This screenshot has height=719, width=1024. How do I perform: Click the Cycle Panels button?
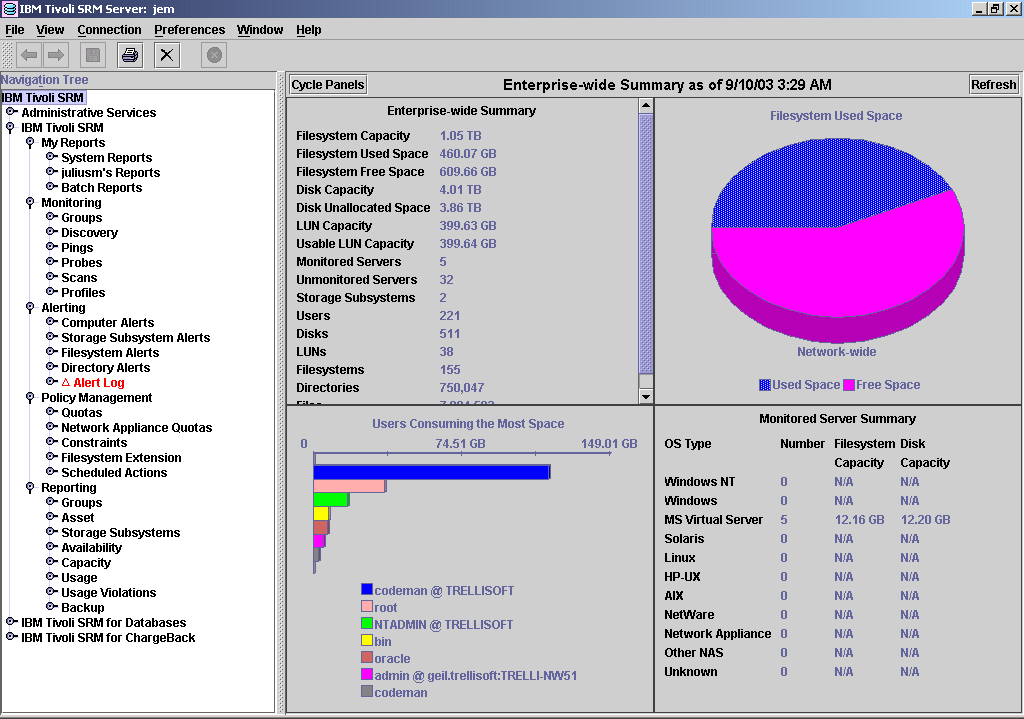click(328, 85)
